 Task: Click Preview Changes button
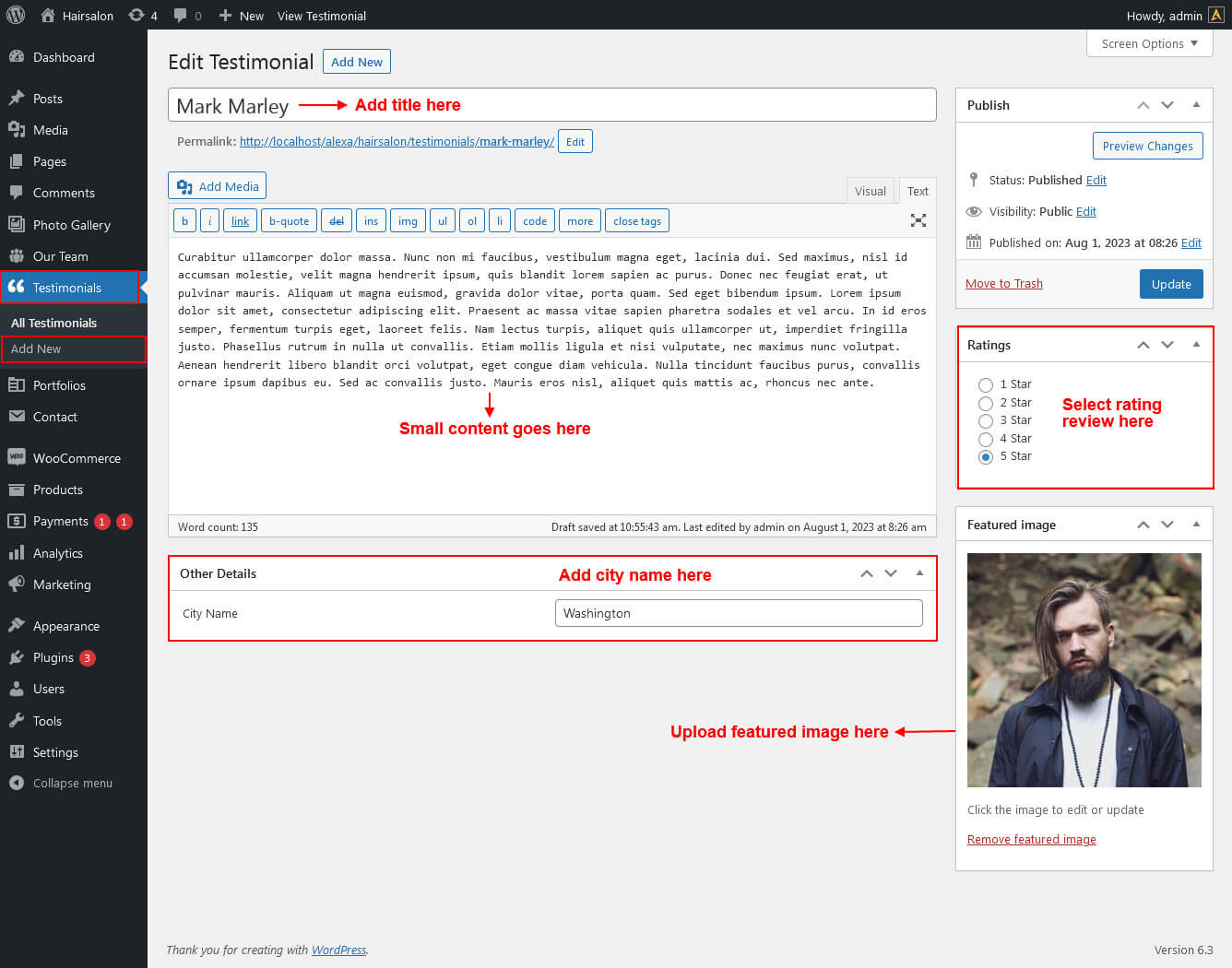1147,146
